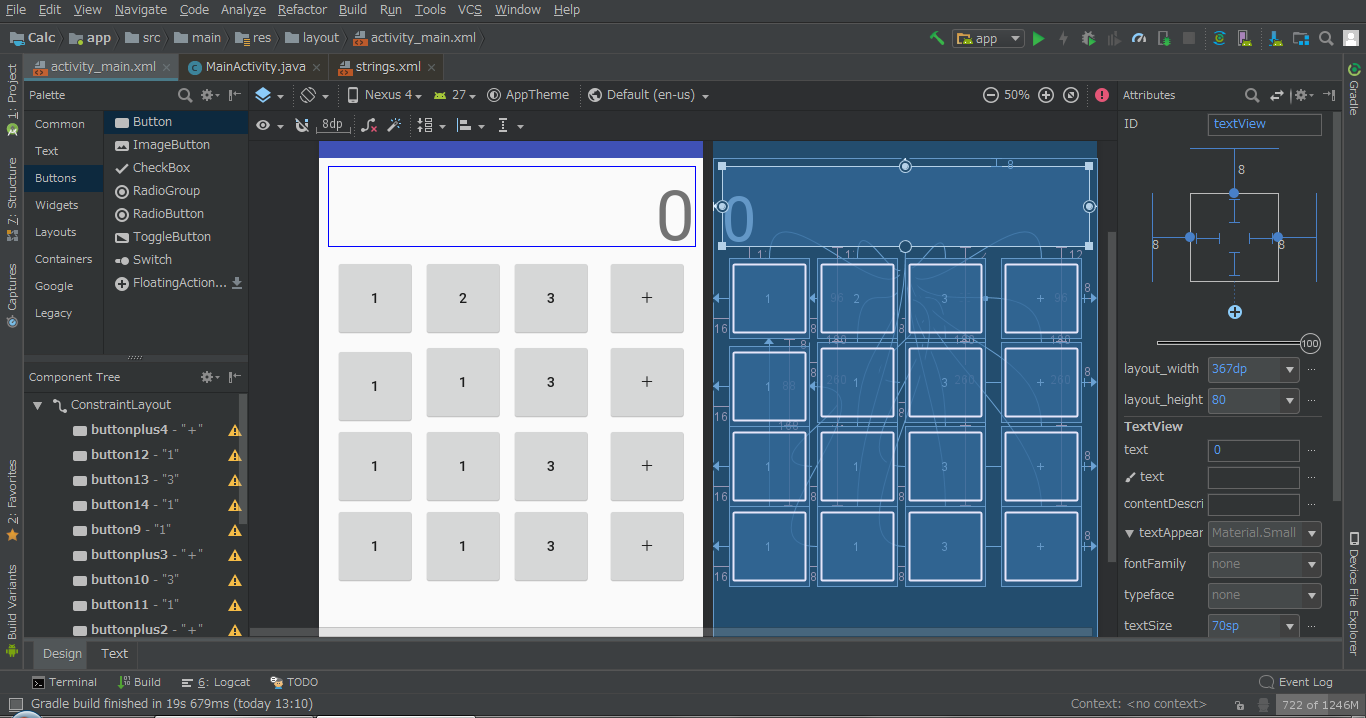Run the app with the green play button

tap(1039, 38)
